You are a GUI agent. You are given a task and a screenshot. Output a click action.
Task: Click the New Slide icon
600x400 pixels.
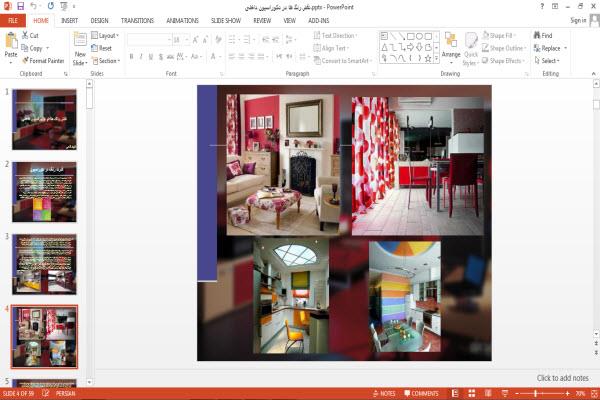tap(80, 39)
